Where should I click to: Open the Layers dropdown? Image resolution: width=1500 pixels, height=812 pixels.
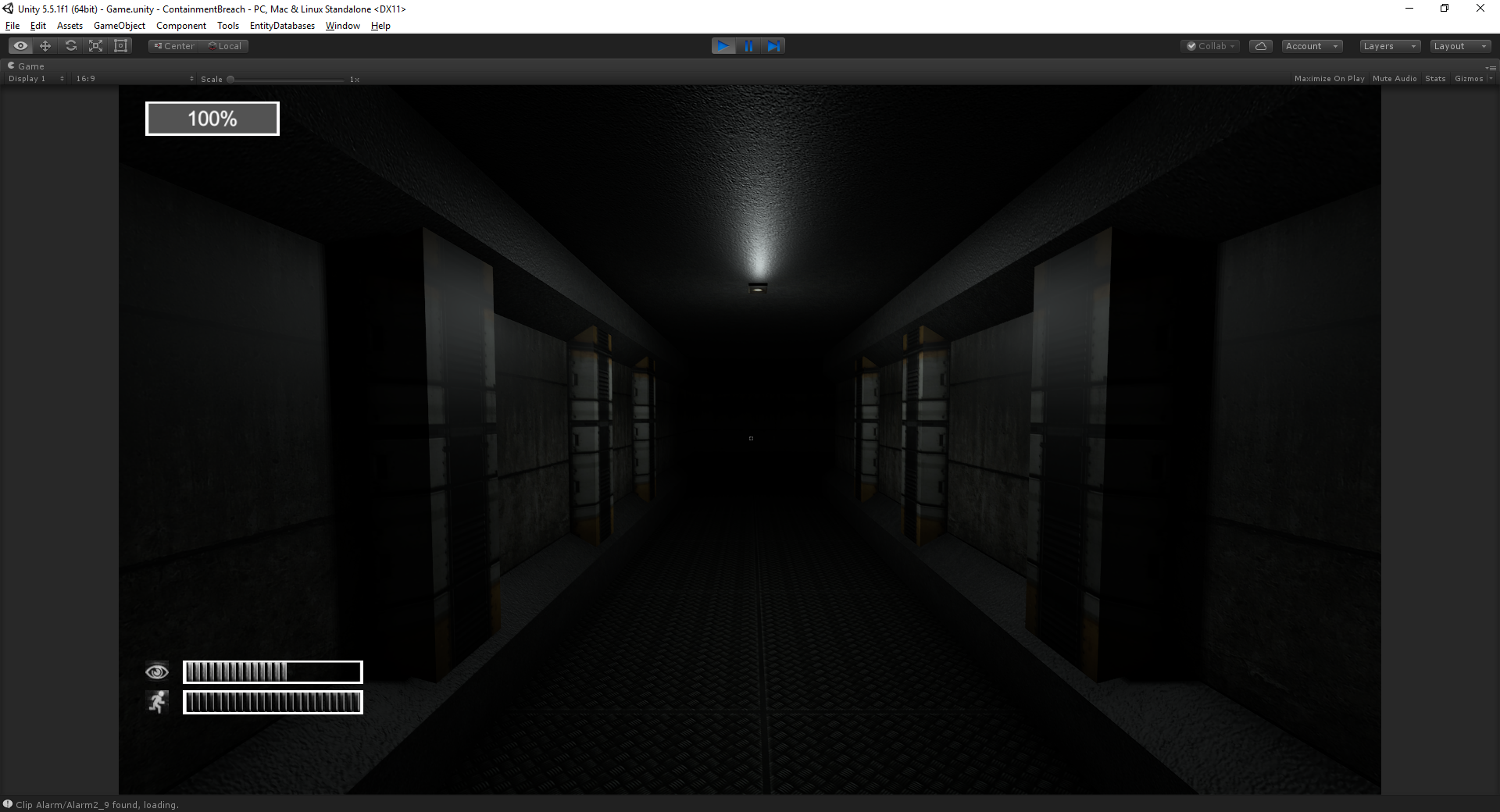tap(1389, 46)
